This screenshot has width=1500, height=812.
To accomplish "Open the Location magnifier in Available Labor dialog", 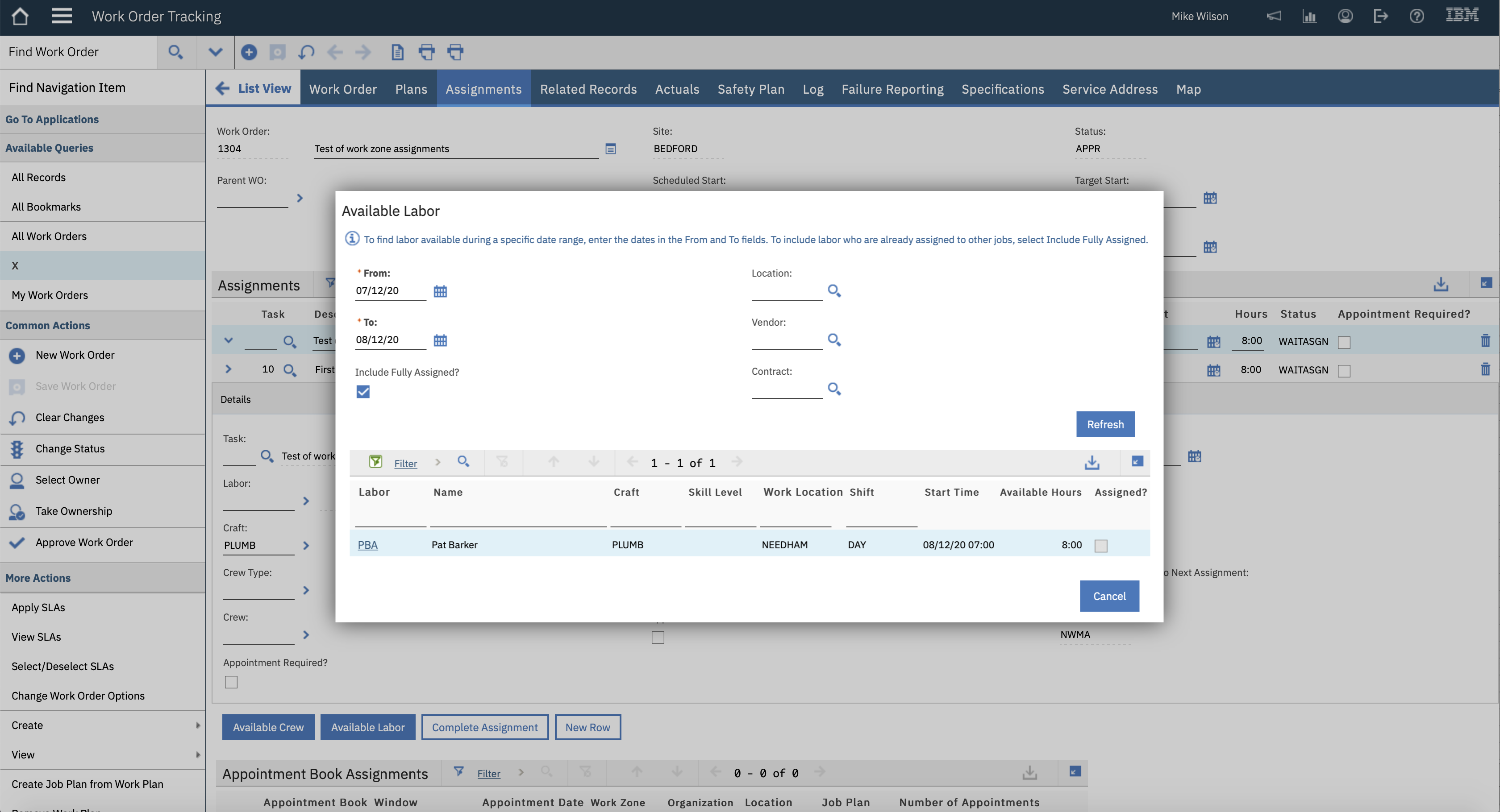I will 834,290.
